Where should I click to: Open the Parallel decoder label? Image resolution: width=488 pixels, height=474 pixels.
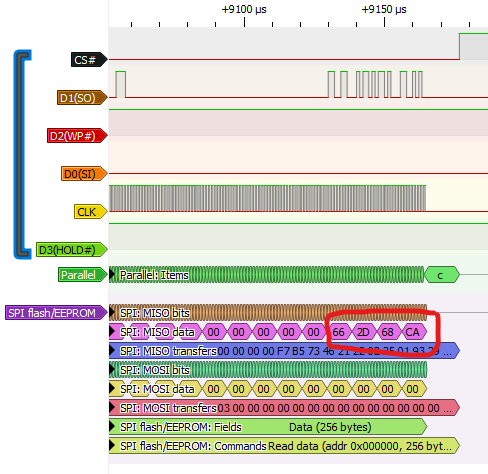click(x=83, y=275)
